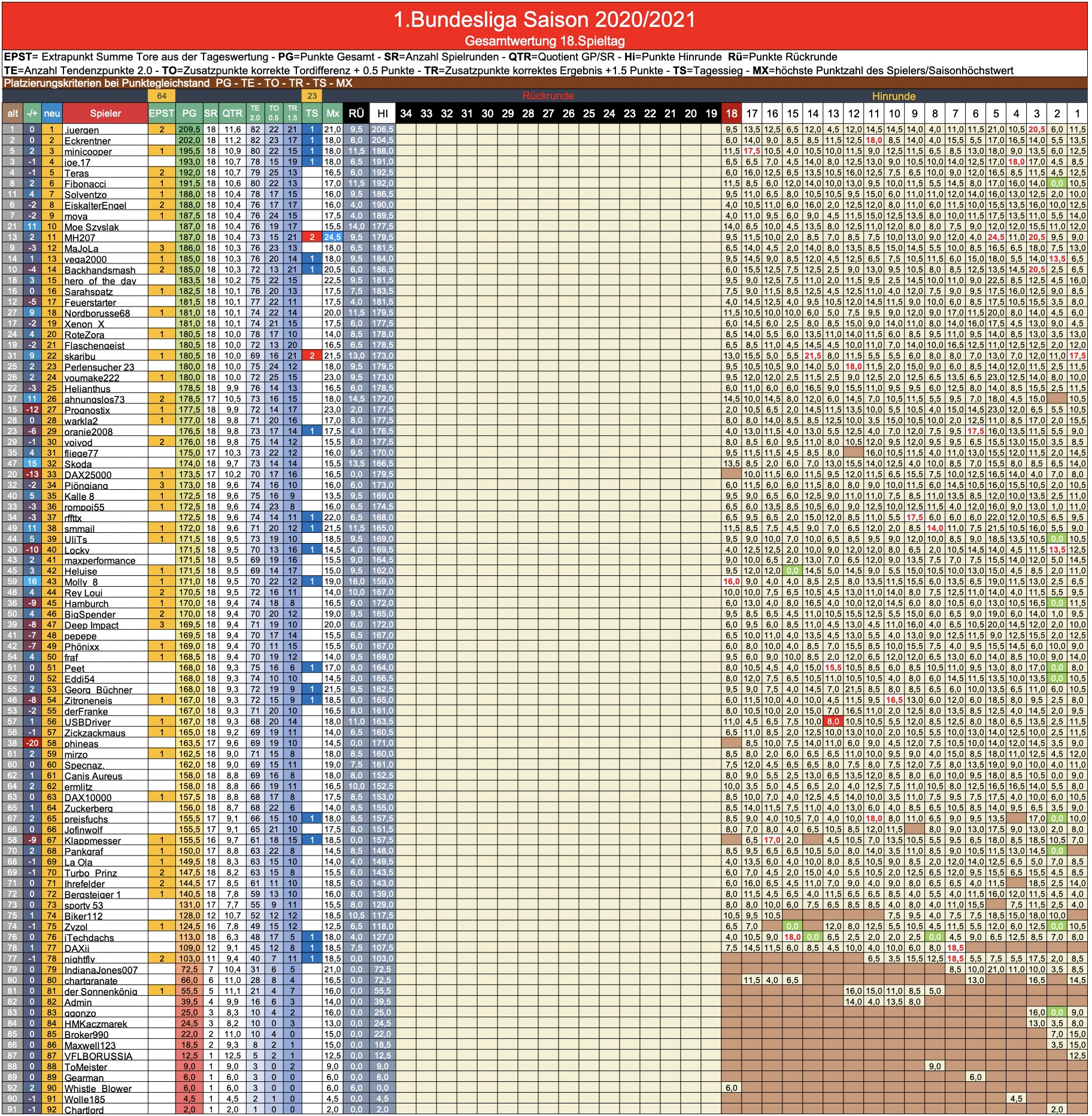
Task: Click player name "Perlensucher 23"
Action: coord(99,366)
